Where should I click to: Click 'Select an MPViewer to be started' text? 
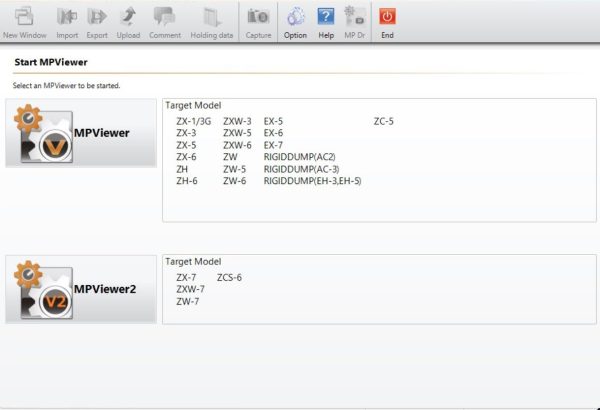click(66, 86)
